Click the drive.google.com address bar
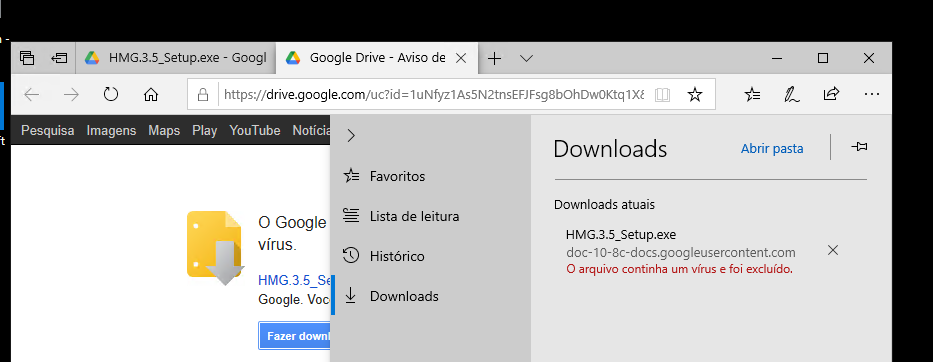 [x=433, y=95]
